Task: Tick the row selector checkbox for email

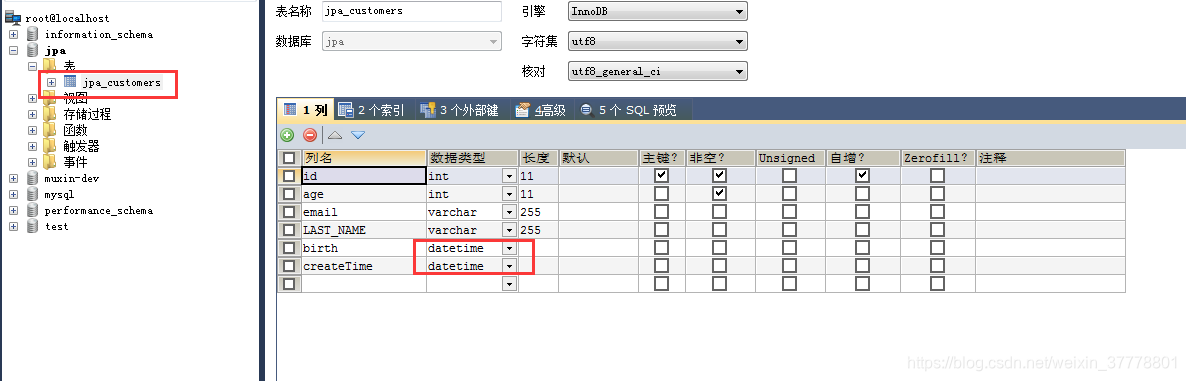Action: [x=289, y=212]
